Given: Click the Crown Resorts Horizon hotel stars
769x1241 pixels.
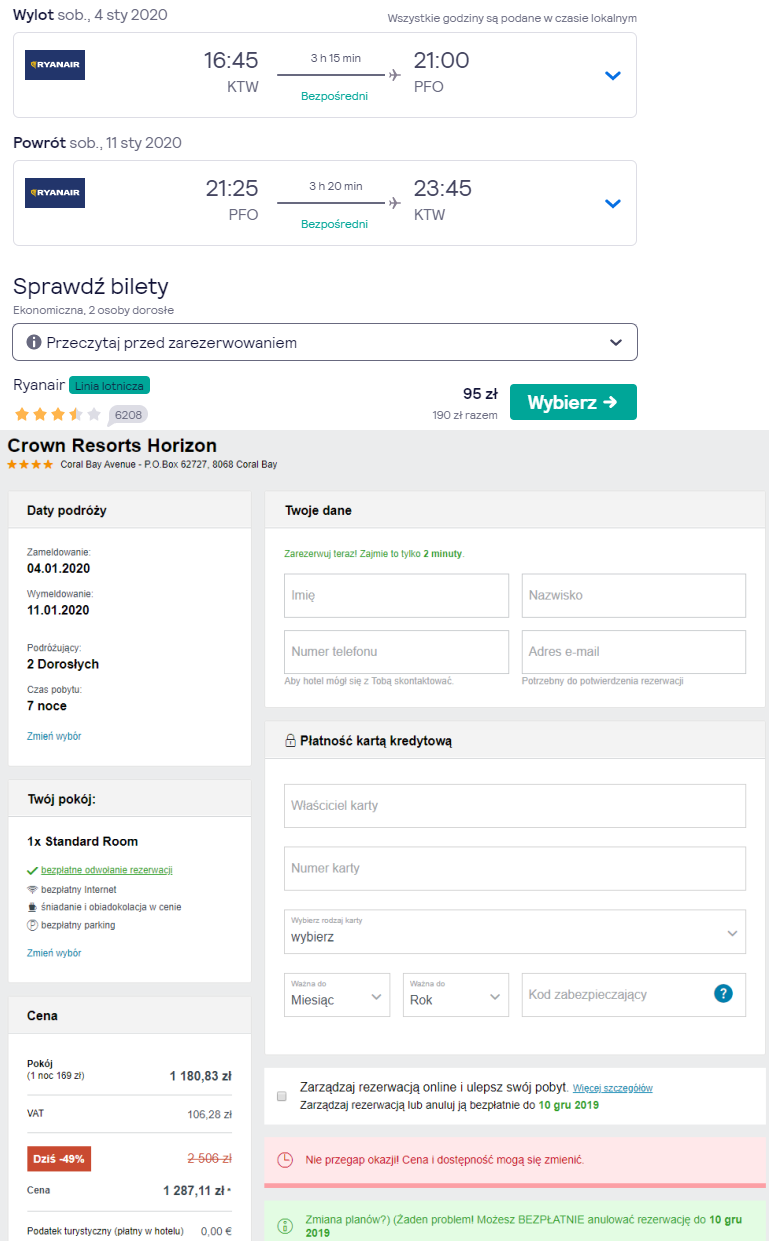Looking at the screenshot, I should click(31, 465).
